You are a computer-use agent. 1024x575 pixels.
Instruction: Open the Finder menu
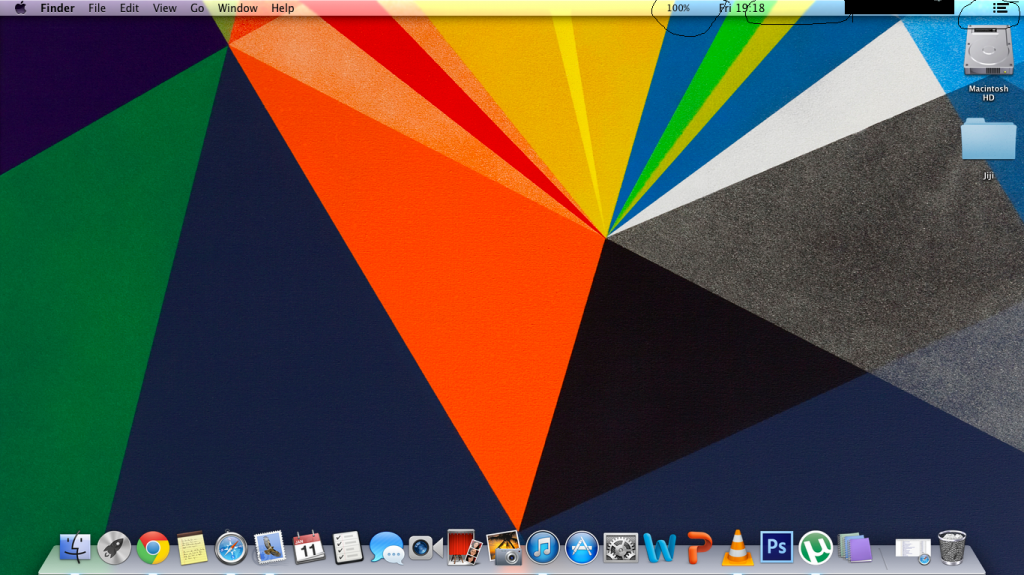click(x=57, y=8)
